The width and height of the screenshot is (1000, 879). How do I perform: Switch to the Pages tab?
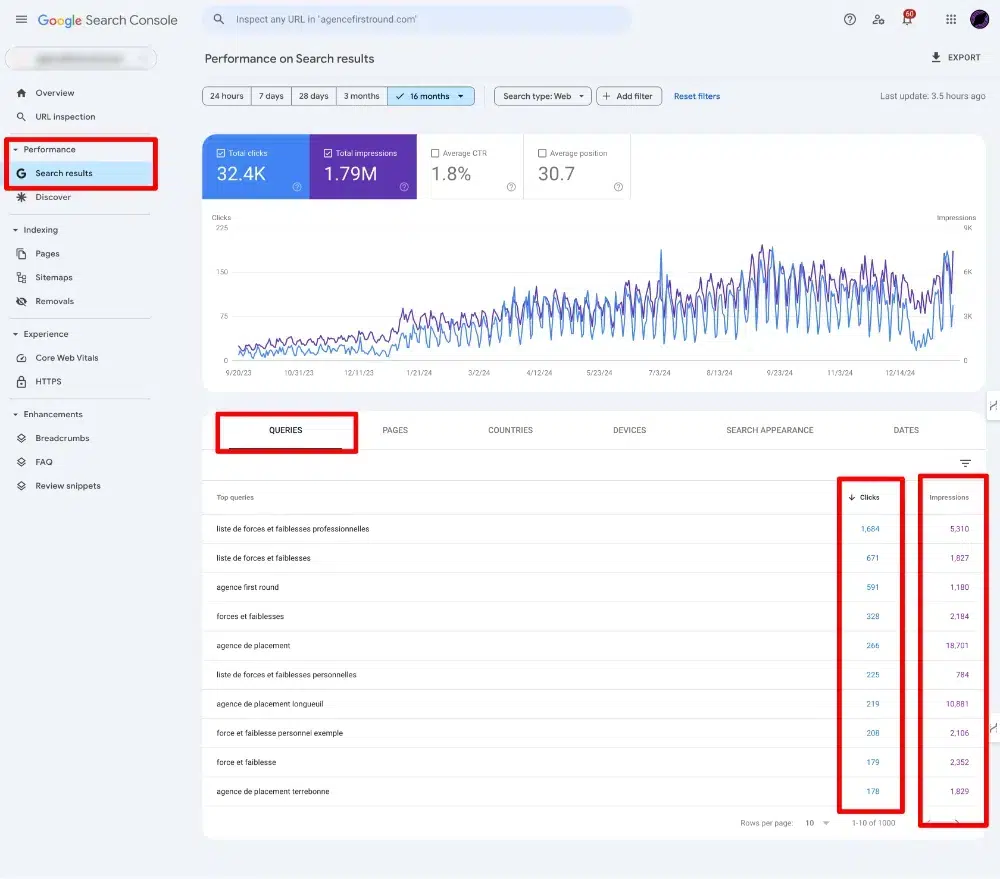[395, 431]
